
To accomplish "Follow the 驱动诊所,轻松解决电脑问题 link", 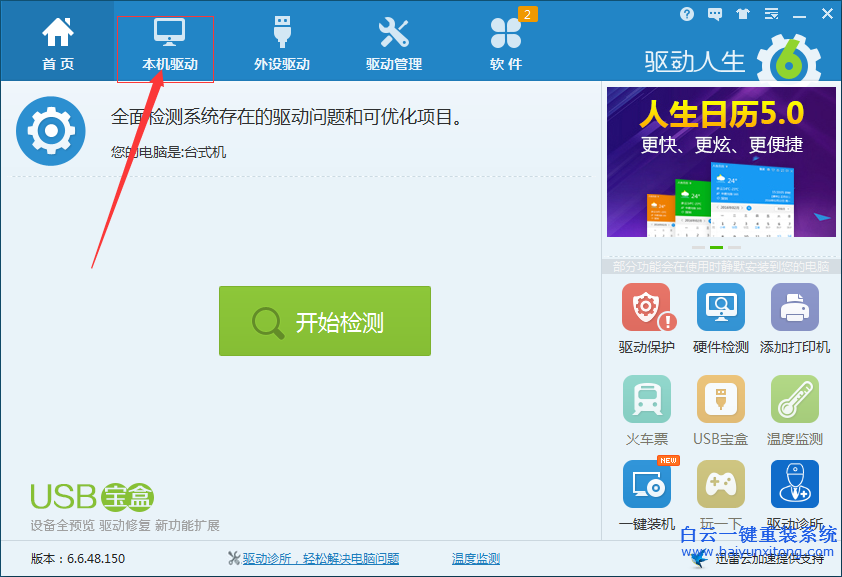I will pyautogui.click(x=320, y=558).
